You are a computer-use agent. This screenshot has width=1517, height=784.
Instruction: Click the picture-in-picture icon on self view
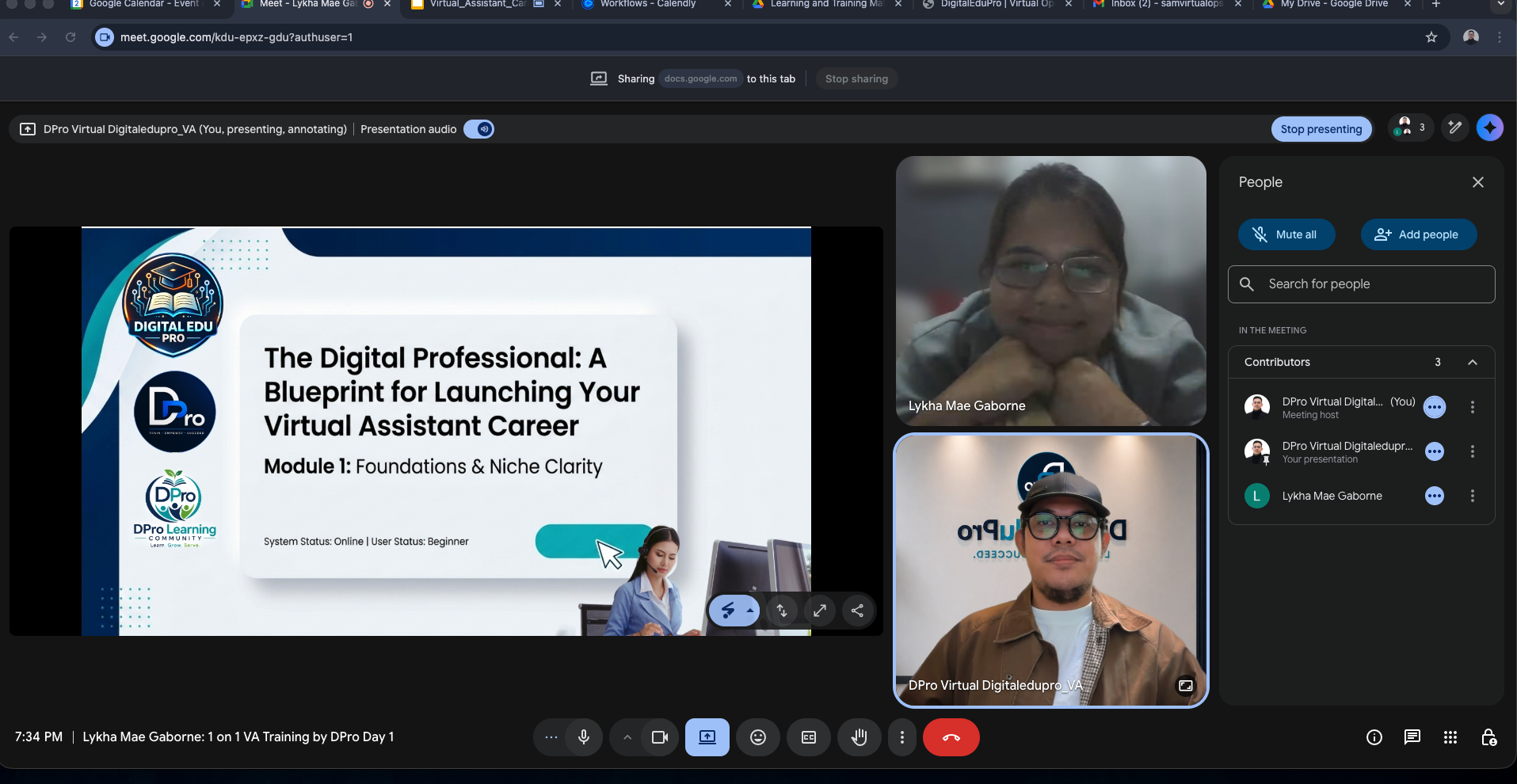pyautogui.click(x=1186, y=686)
